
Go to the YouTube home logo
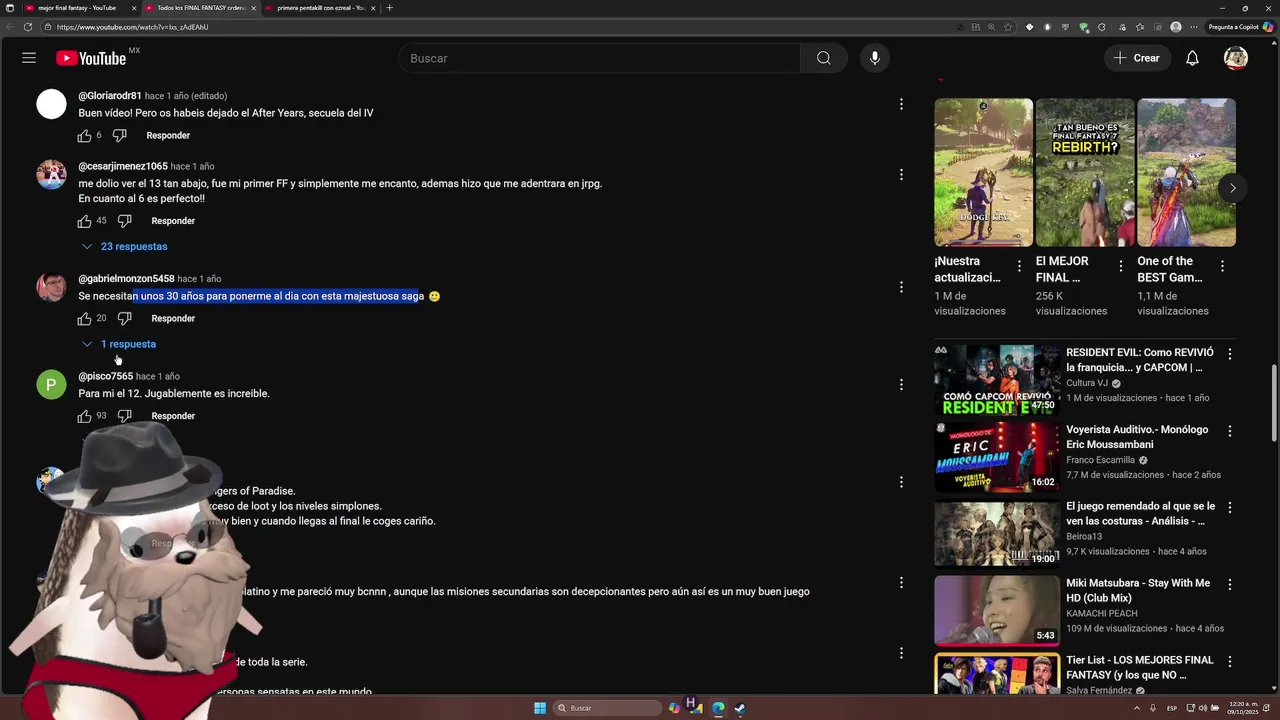click(x=91, y=58)
